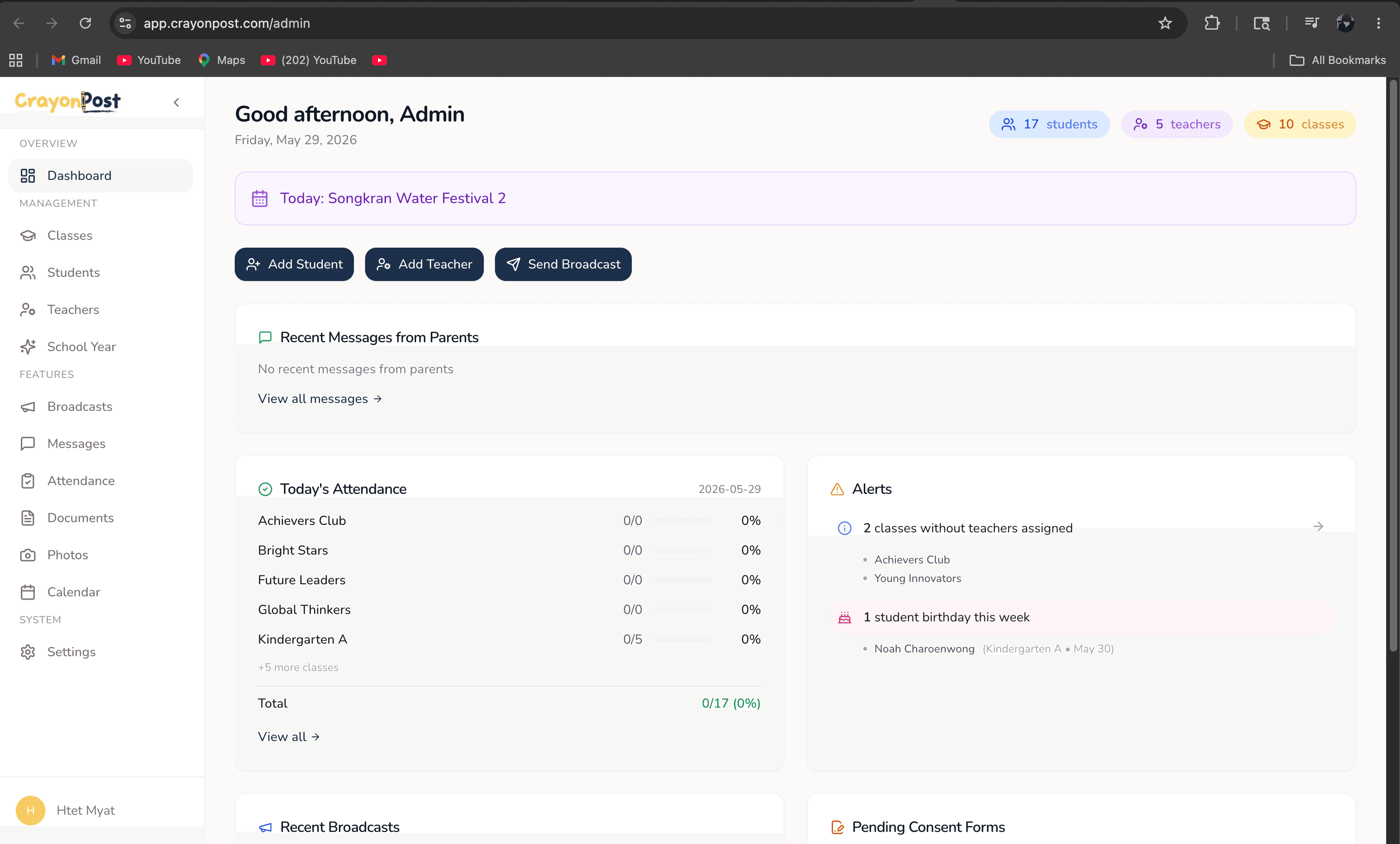
Task: Click the browser back arrow
Action: click(19, 23)
